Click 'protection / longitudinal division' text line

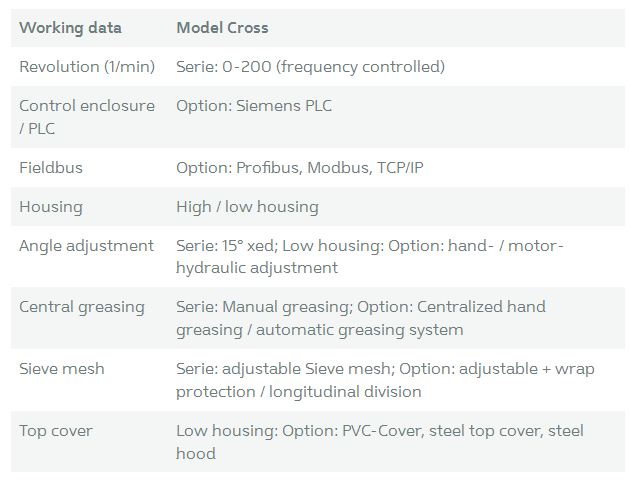pyautogui.click(x=298, y=392)
